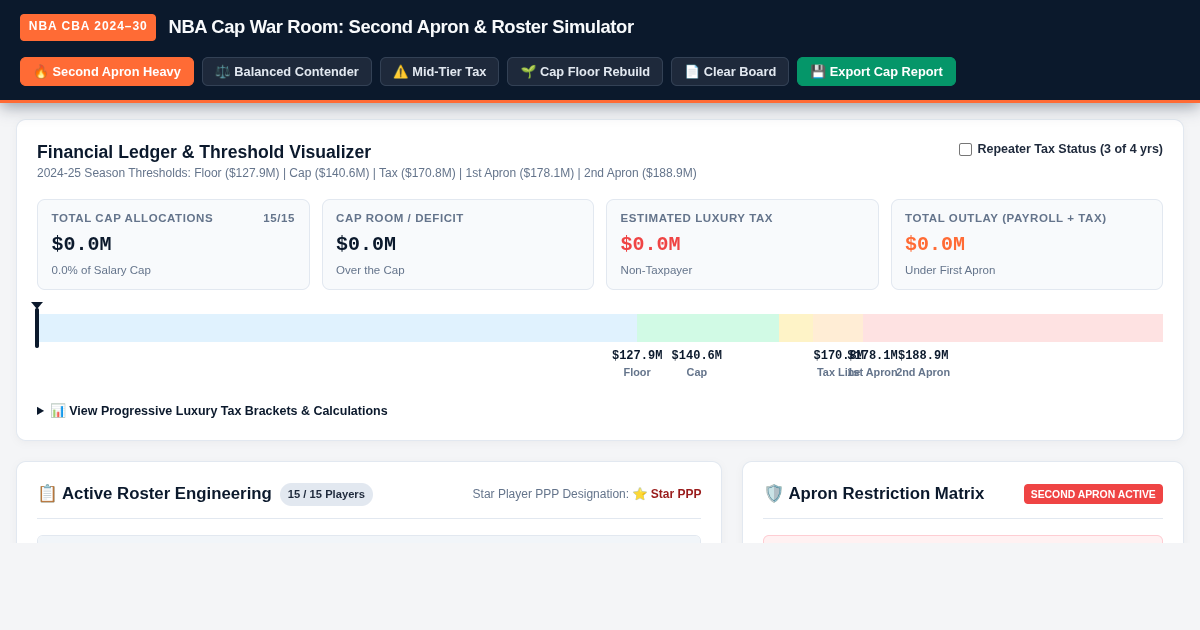
Task: Click the Active Roster Engineering heading
Action: coord(155,494)
